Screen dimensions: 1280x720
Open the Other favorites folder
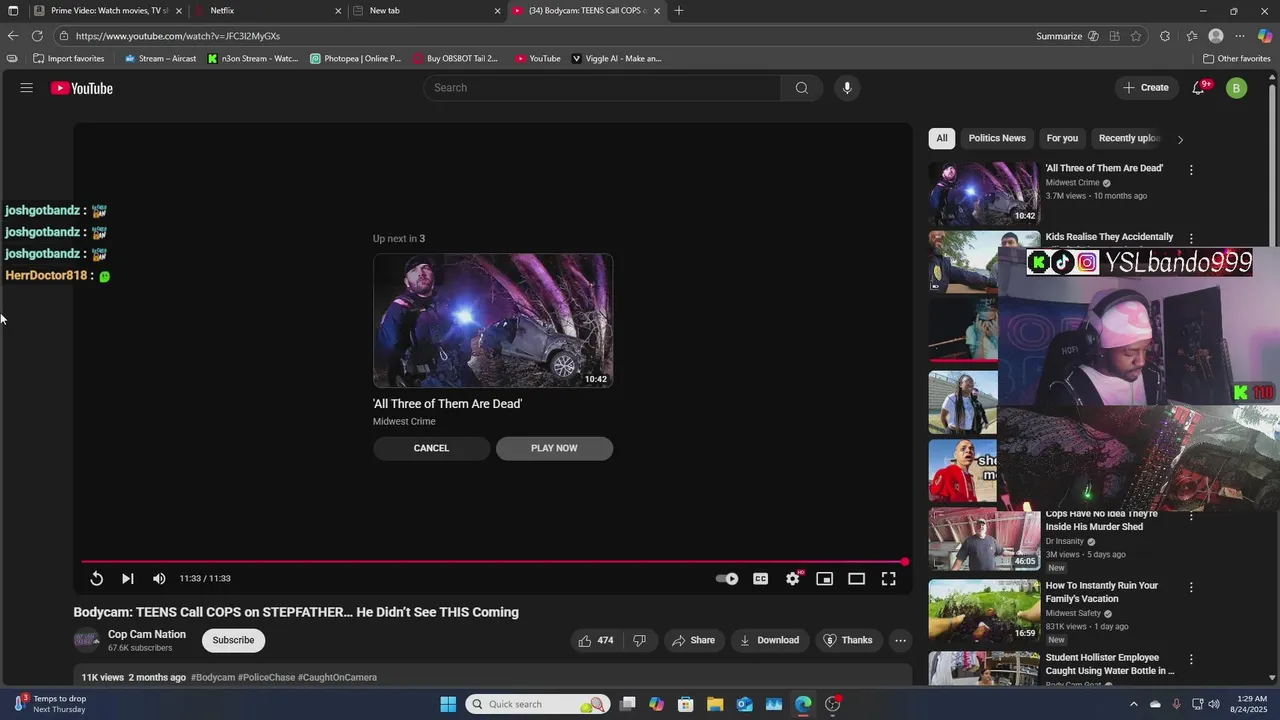(1237, 58)
